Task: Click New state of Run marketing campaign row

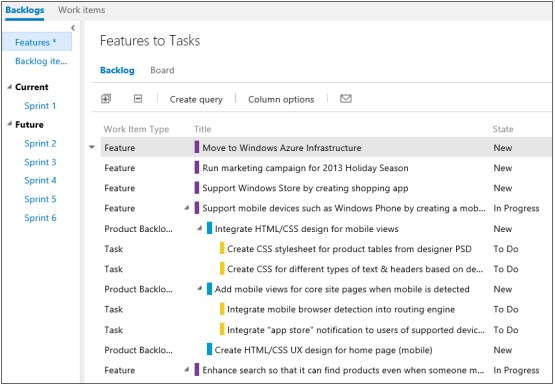Action: pos(503,168)
